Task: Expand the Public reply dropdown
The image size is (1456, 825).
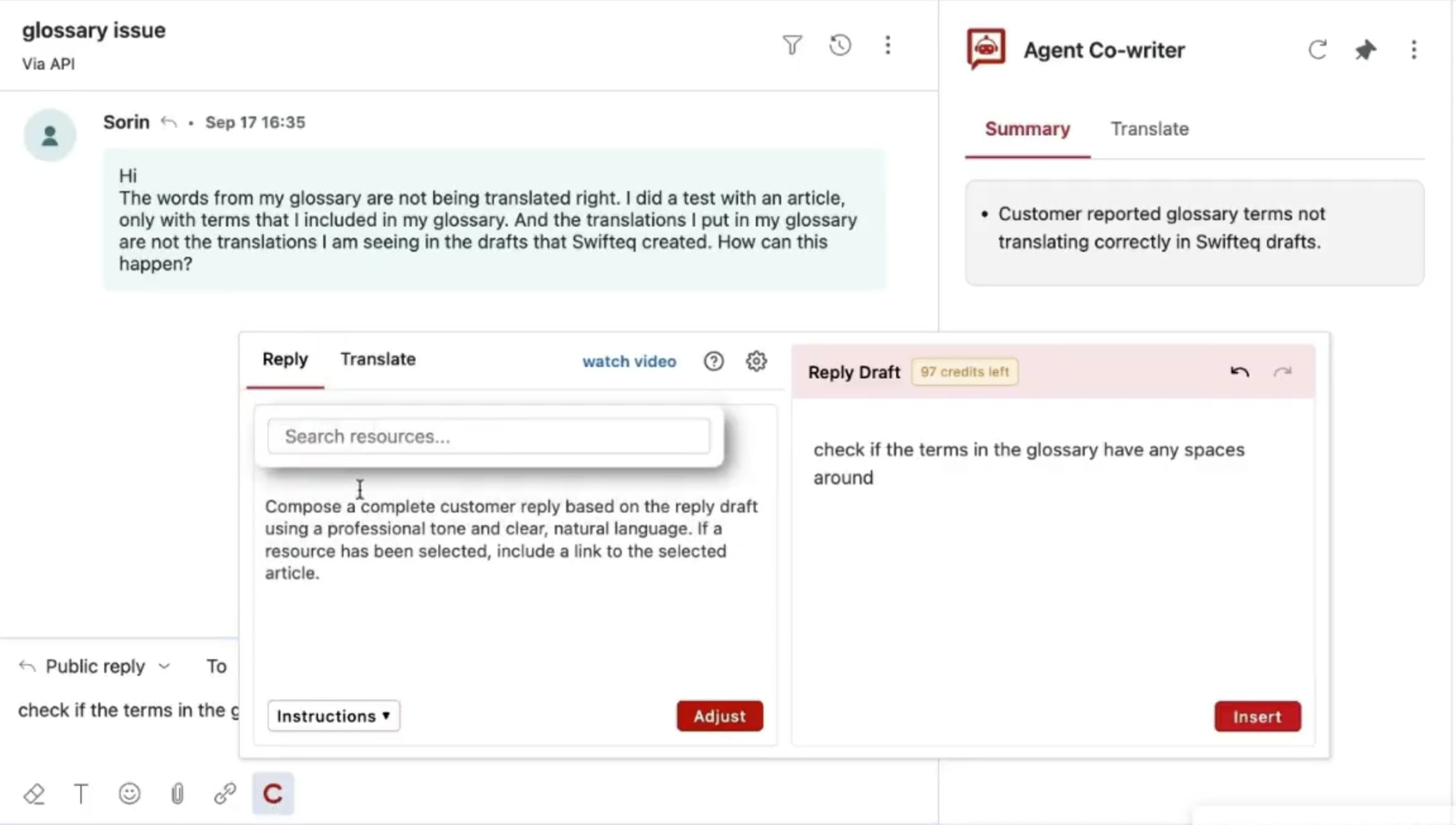Action: [x=95, y=666]
